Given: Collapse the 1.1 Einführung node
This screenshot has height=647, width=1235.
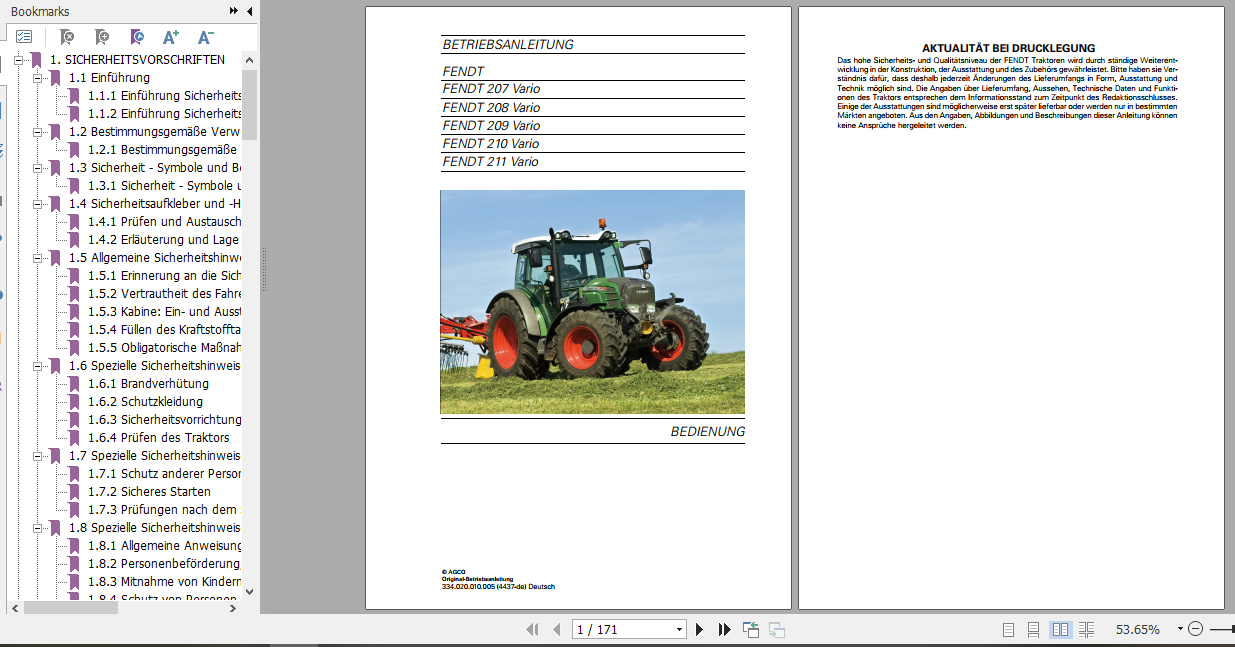Looking at the screenshot, I should click(38, 78).
